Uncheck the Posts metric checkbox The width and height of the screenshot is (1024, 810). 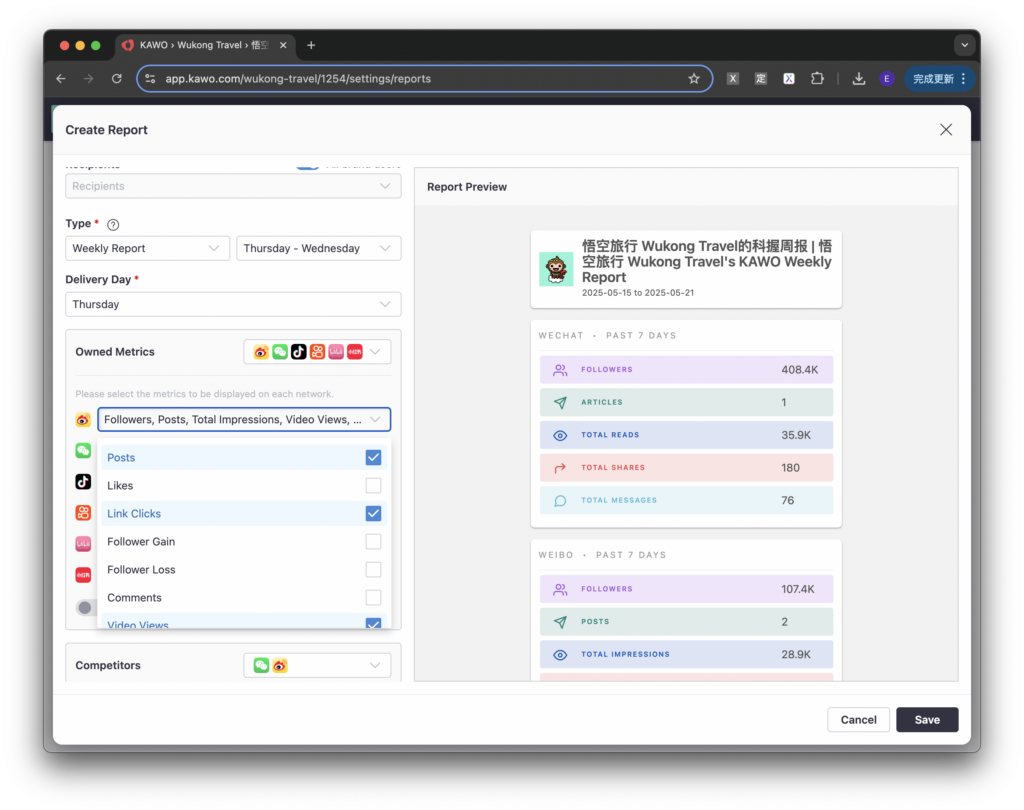tap(373, 458)
